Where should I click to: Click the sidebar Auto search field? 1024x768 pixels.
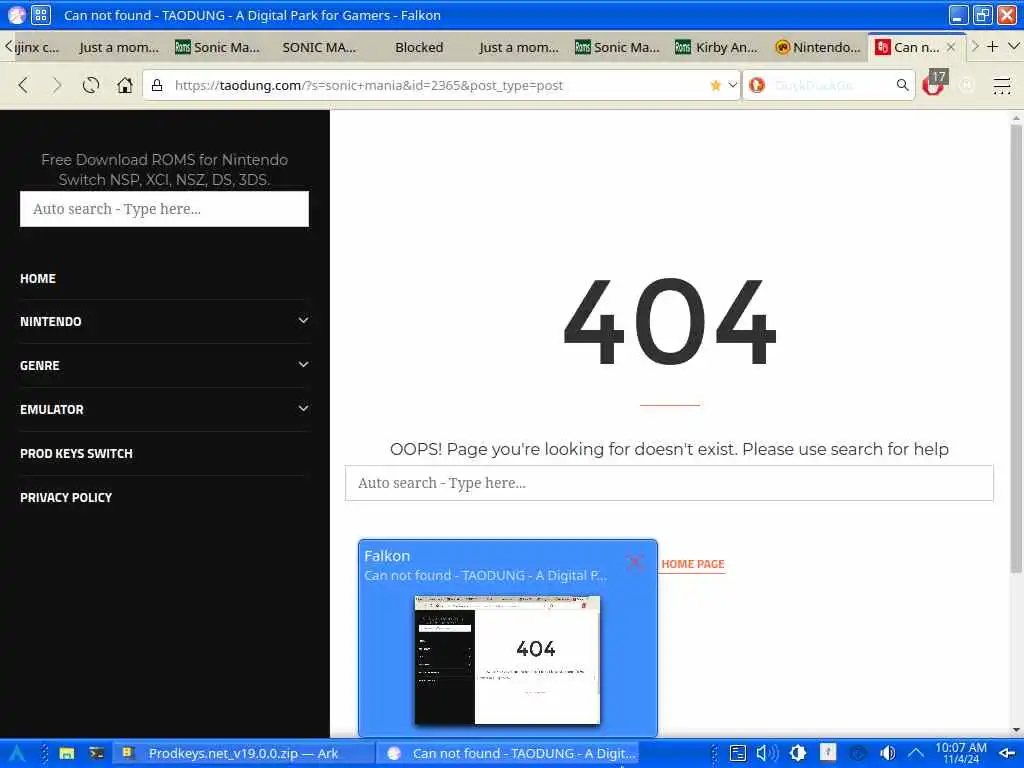[165, 209]
